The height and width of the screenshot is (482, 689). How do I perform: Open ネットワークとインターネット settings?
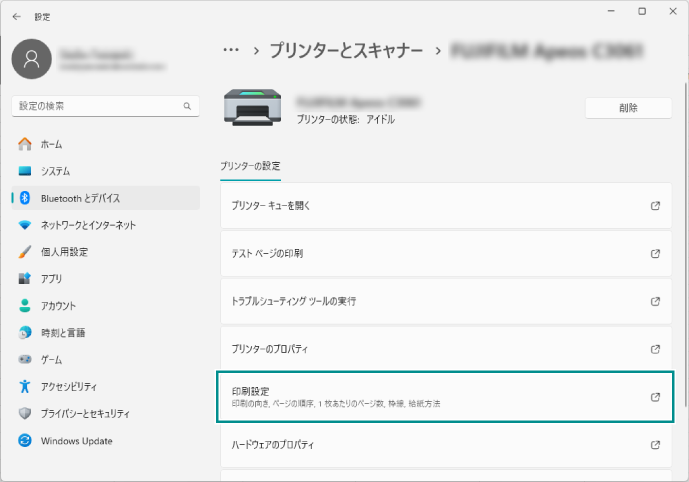point(88,225)
